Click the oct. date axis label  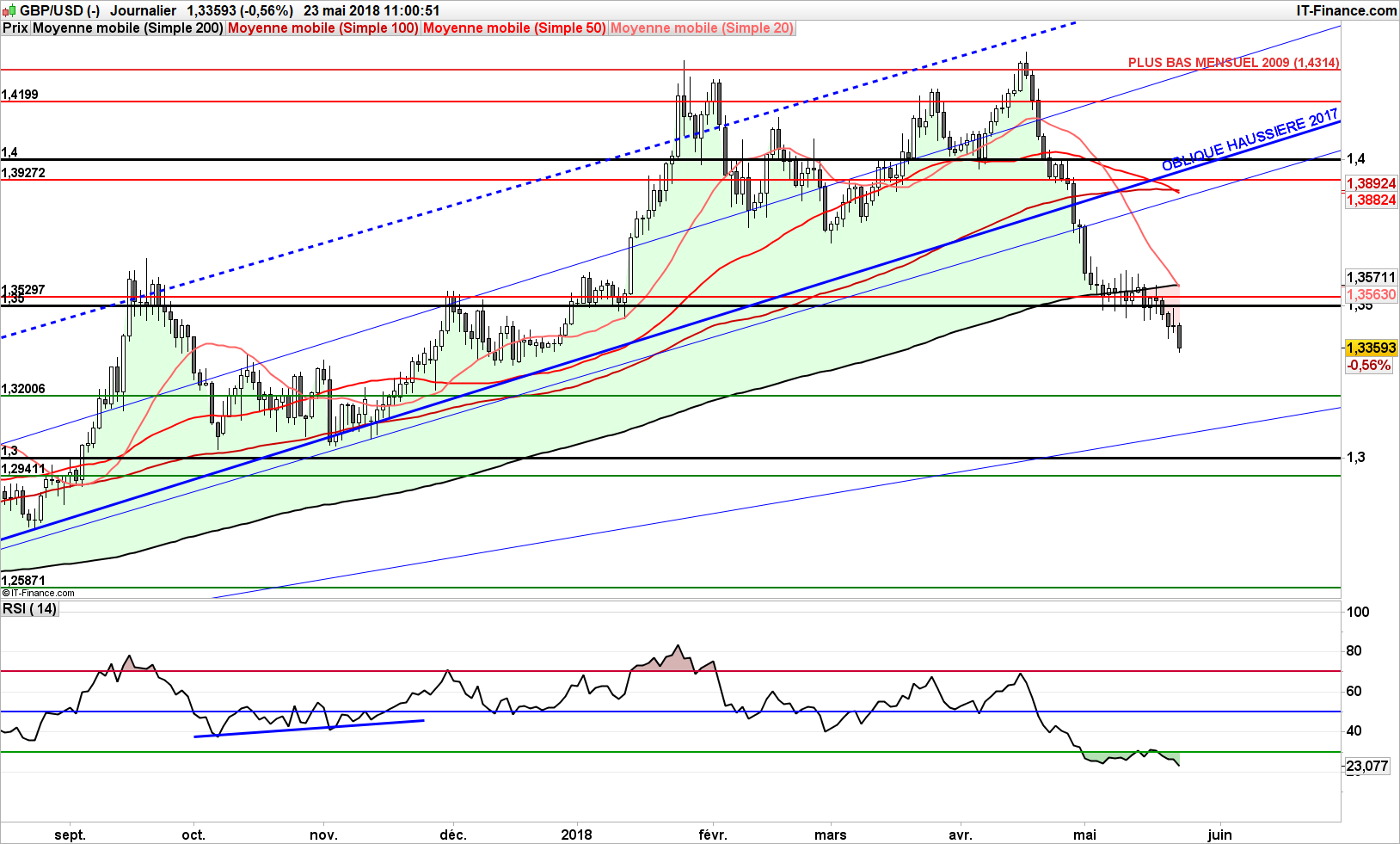point(193,835)
